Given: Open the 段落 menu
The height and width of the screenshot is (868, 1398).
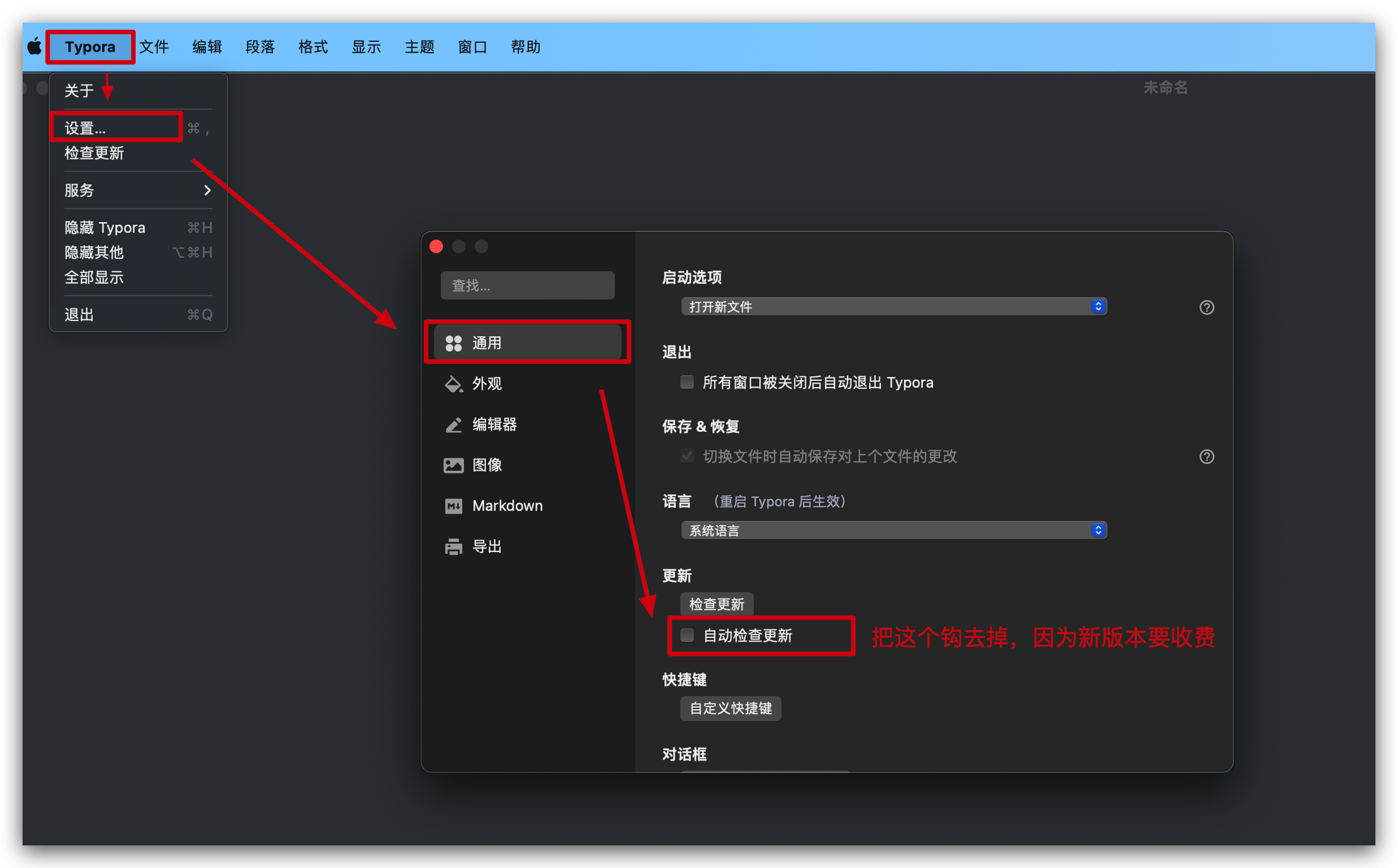Looking at the screenshot, I should [260, 46].
